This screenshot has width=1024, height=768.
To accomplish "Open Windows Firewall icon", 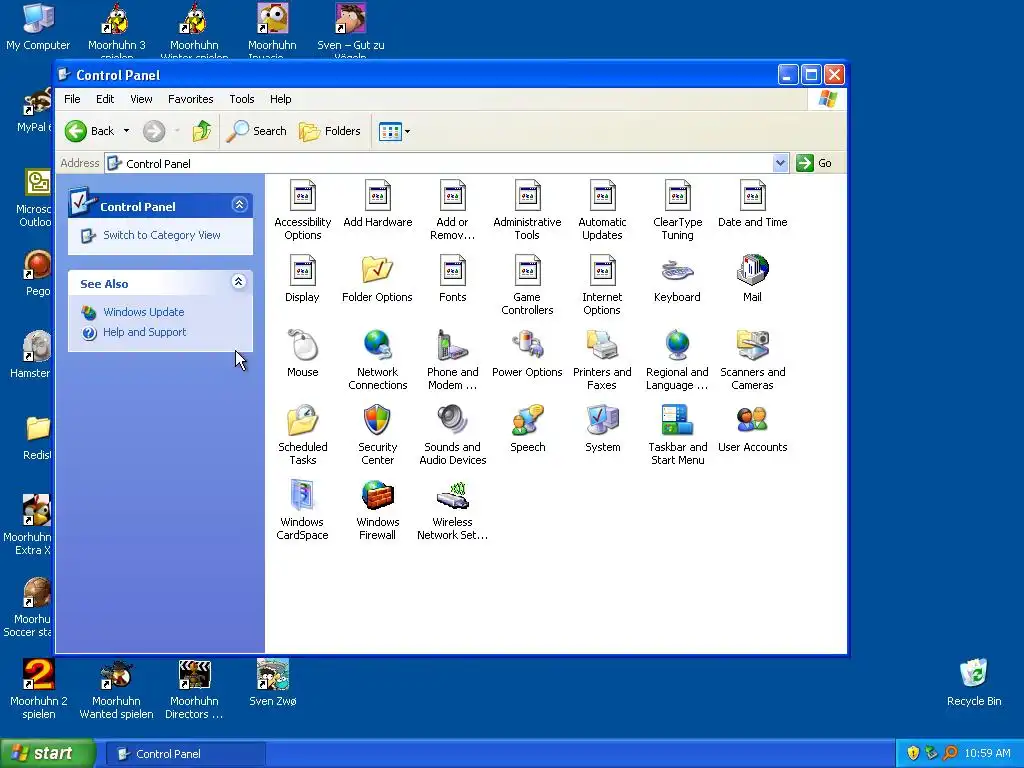I will click(377, 496).
